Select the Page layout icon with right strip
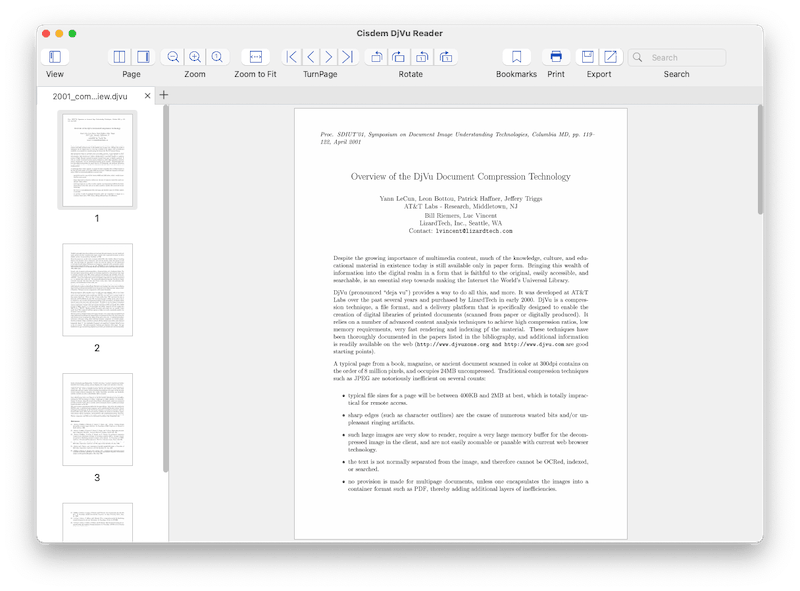The height and width of the screenshot is (591, 800). tap(143, 57)
